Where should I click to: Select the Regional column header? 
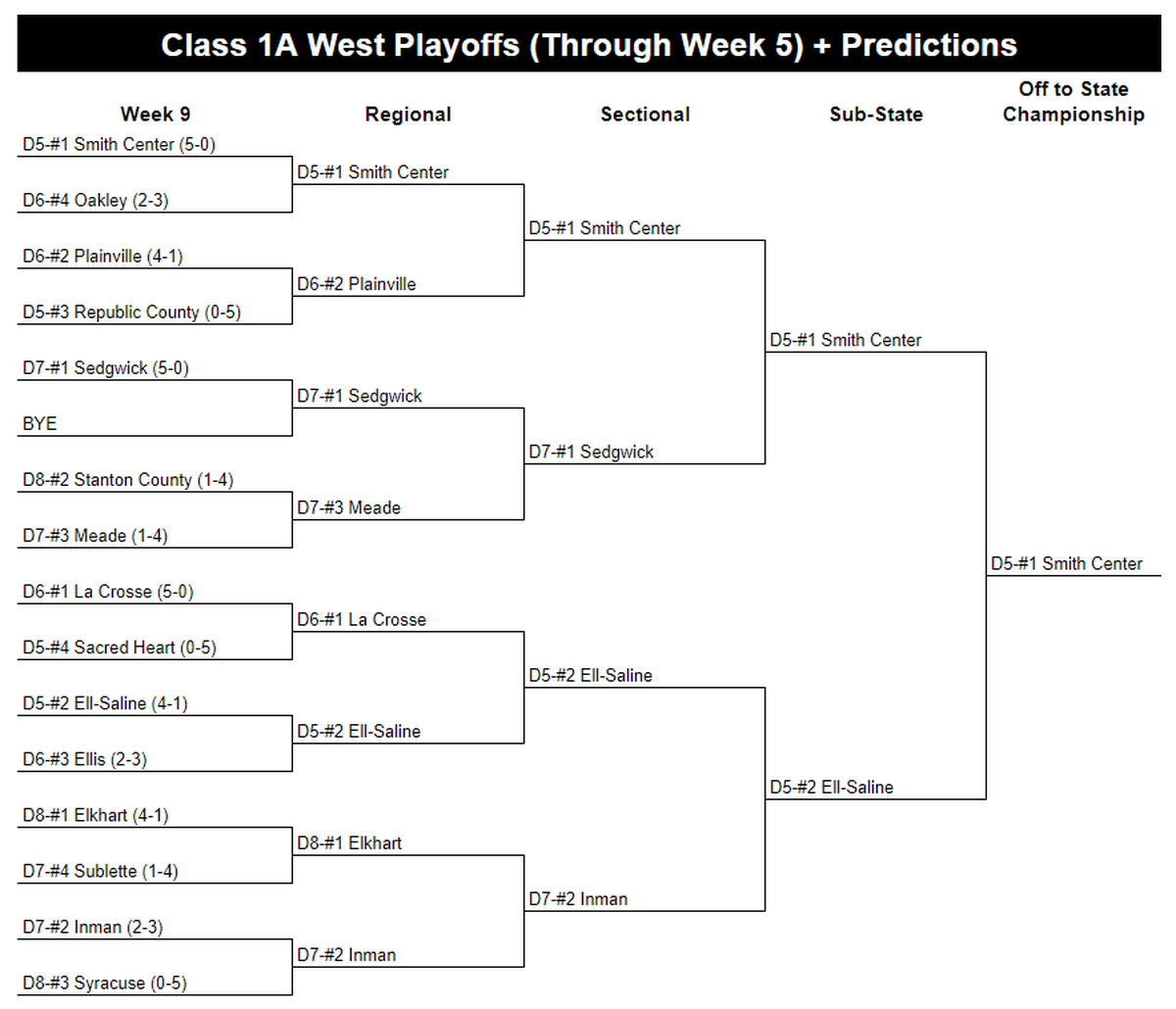coord(408,115)
